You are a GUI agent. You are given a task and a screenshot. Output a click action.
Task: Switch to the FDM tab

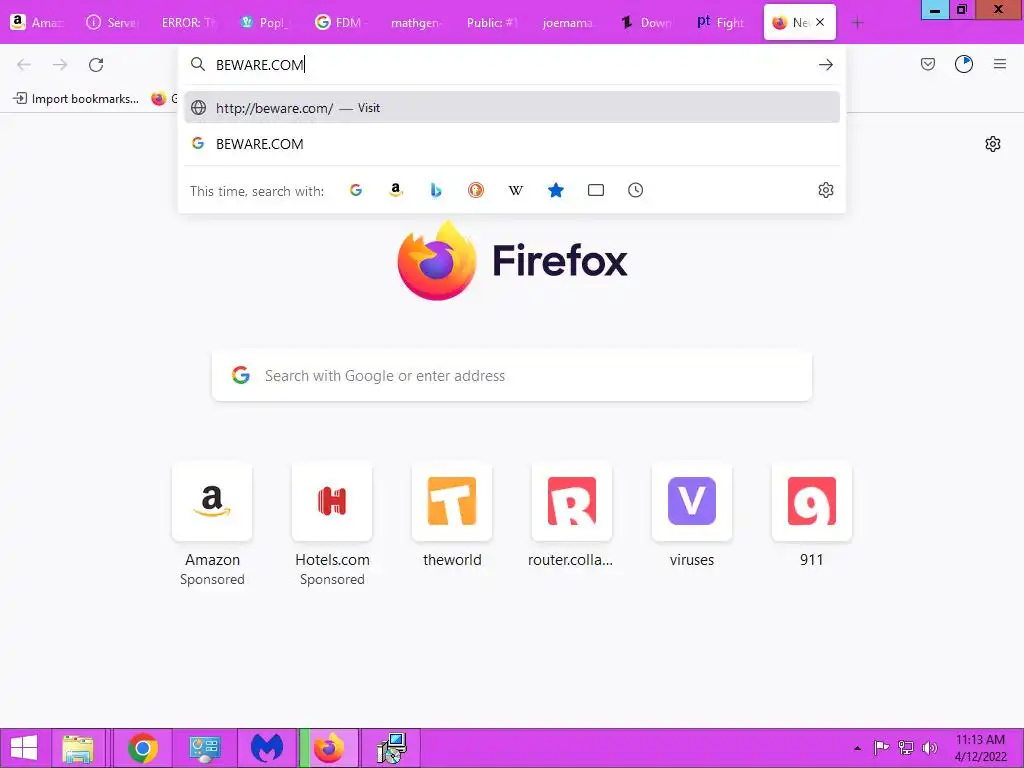[340, 23]
